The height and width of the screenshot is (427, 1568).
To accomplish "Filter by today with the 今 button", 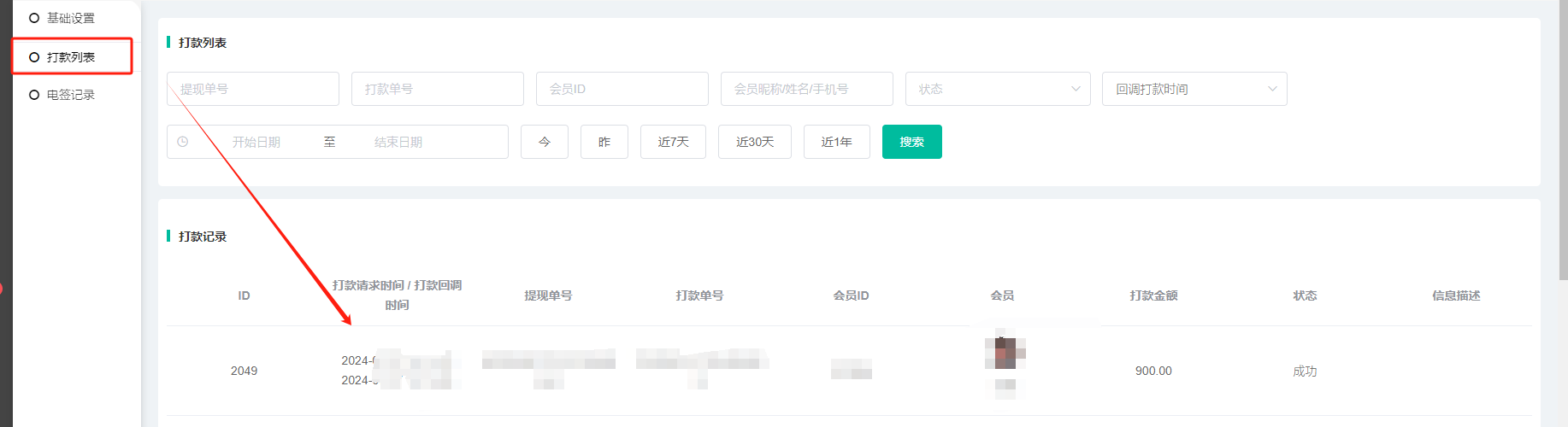I will pos(545,142).
